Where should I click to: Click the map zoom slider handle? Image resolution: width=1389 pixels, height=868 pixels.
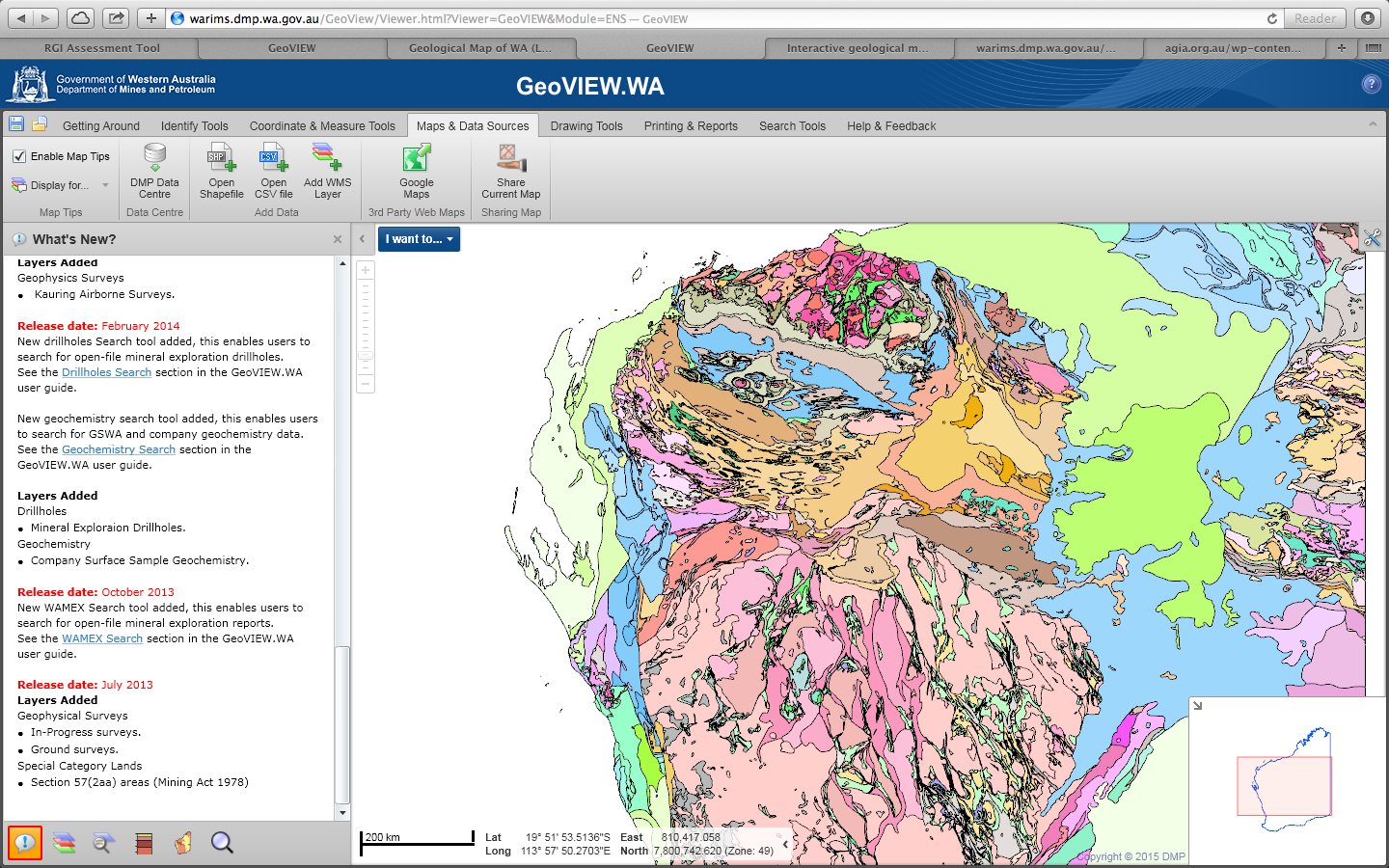(366, 356)
